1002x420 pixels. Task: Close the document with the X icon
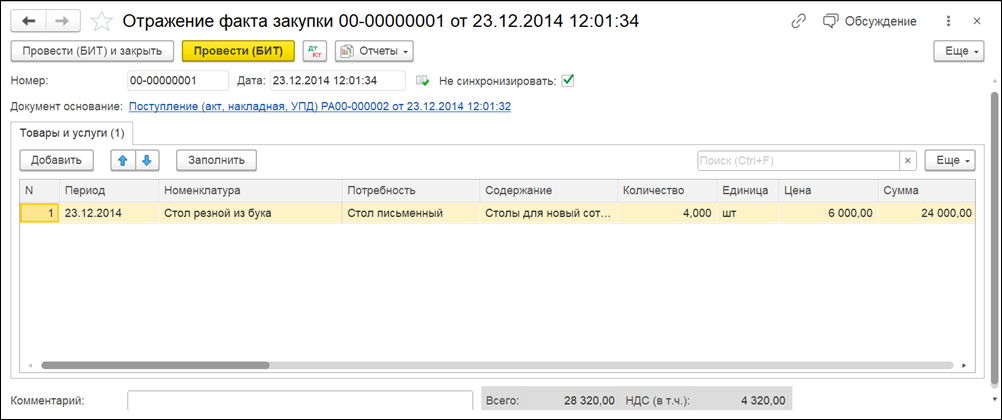[976, 21]
